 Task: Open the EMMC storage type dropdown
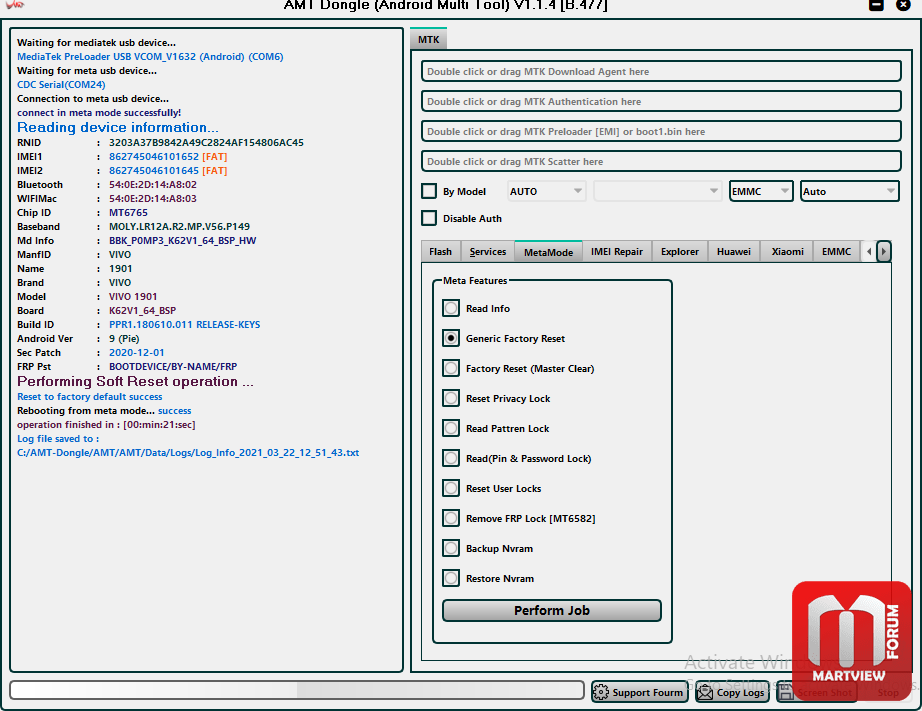pyautogui.click(x=761, y=191)
